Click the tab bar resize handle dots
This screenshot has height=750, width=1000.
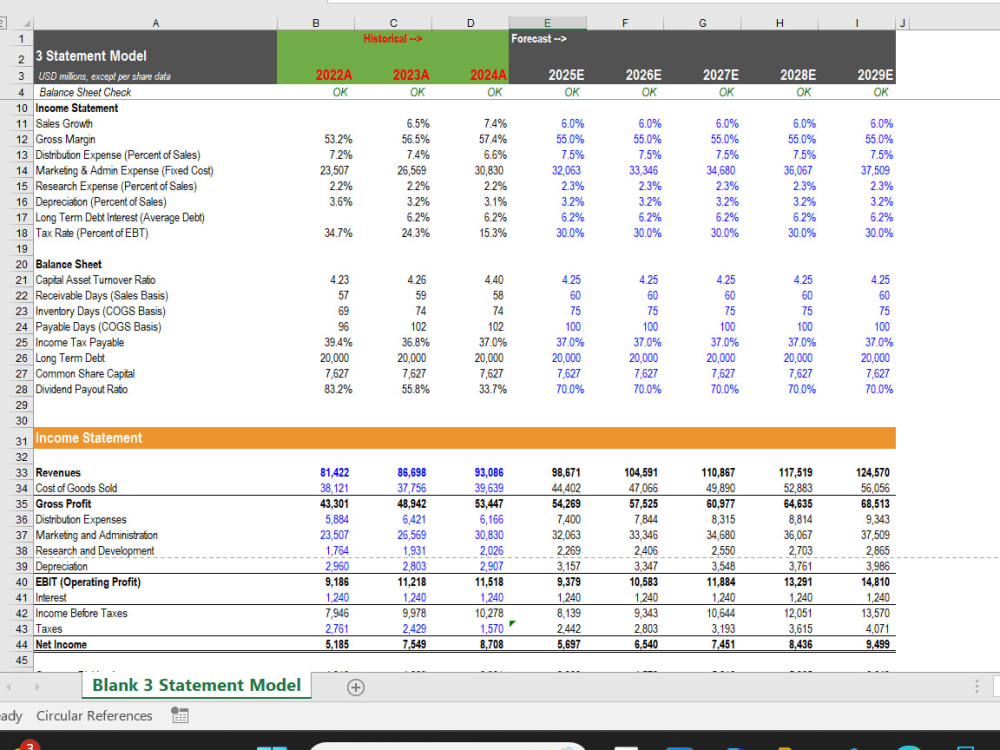(x=976, y=686)
